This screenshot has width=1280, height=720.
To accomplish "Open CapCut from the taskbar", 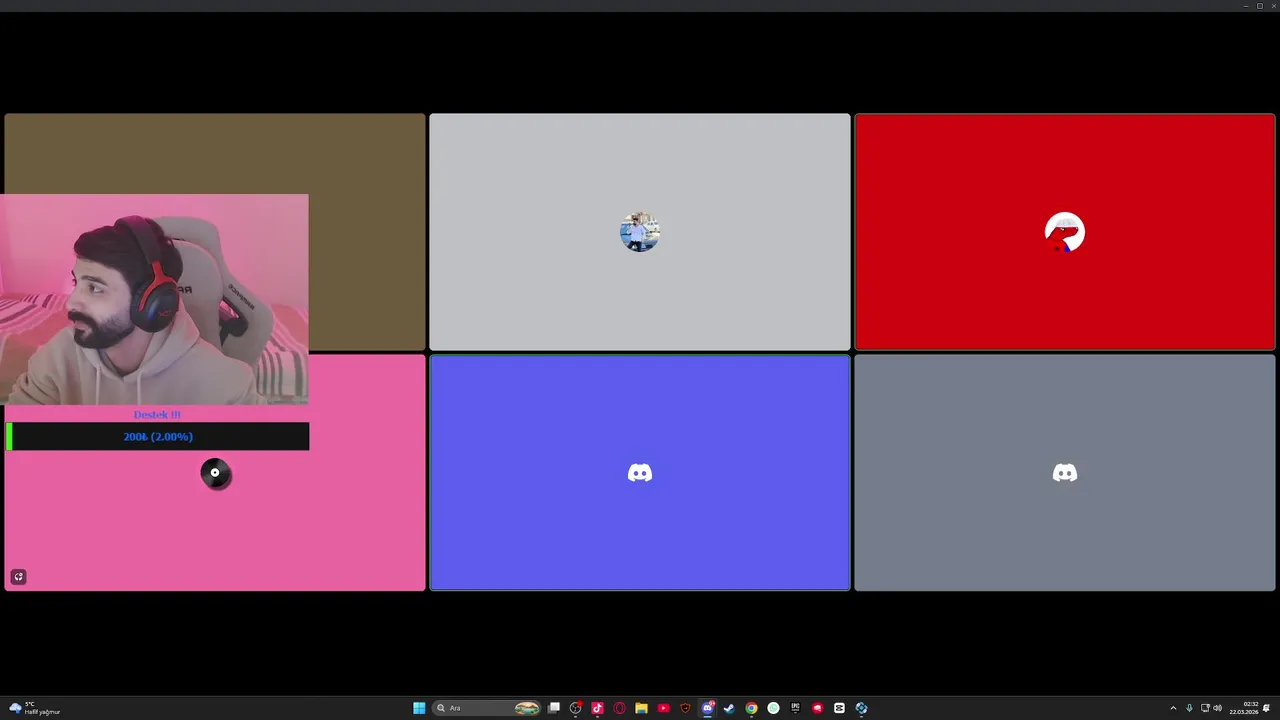I will tap(839, 708).
